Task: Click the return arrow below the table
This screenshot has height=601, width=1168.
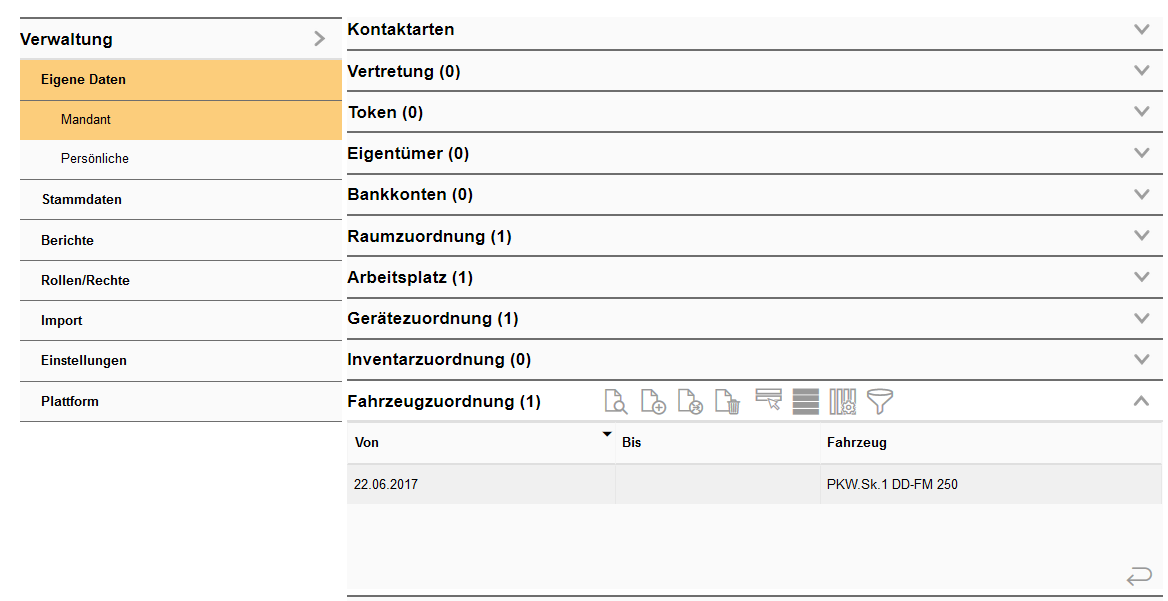Action: pyautogui.click(x=1139, y=577)
